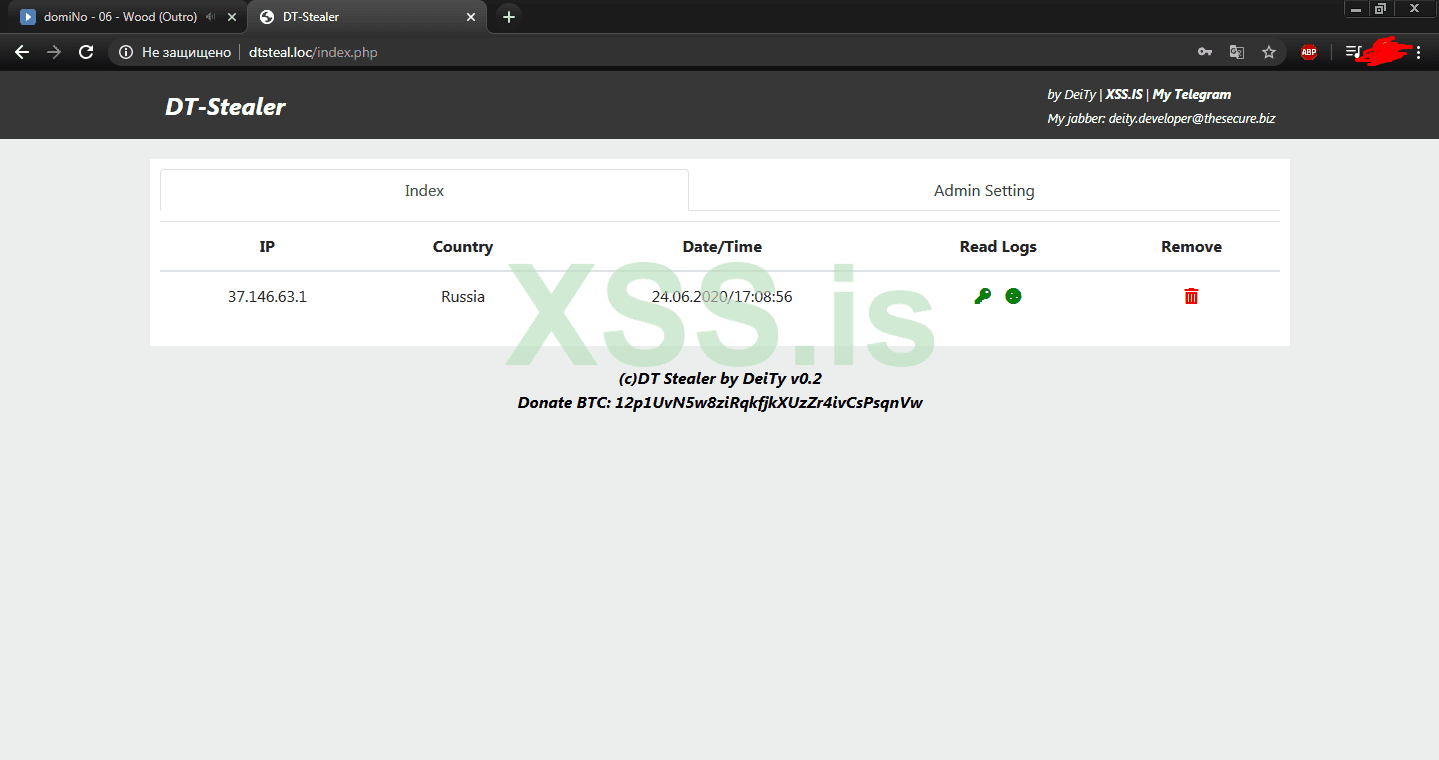1439x760 pixels.
Task: Click the Read Logs column header
Action: (x=998, y=246)
